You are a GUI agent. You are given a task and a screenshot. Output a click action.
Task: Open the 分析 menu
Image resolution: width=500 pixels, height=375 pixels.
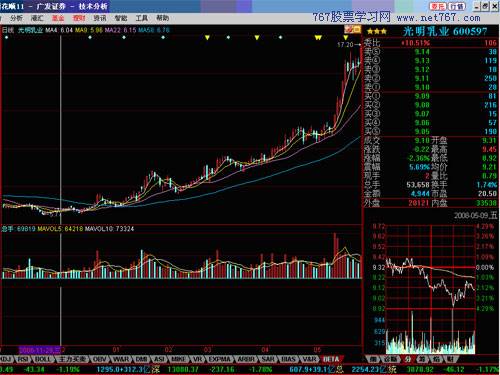16,18
